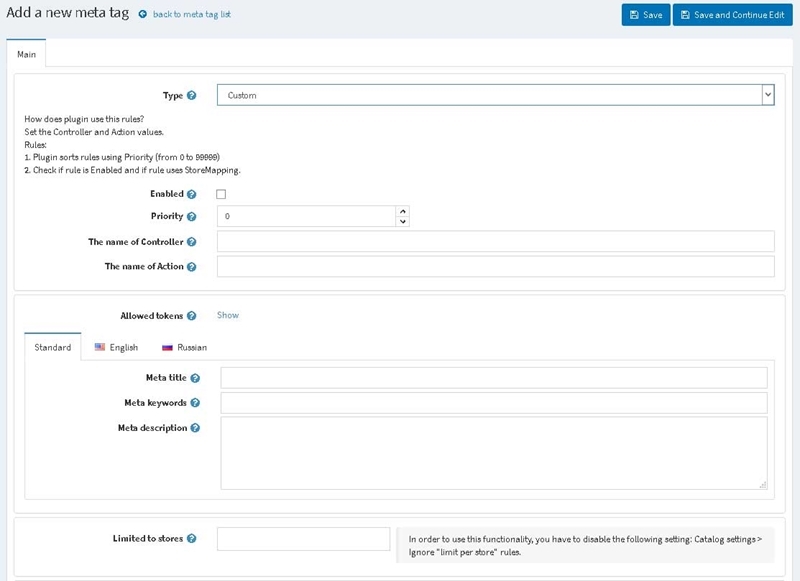Click the help icon next to Meta keywords
Screen dimensions: 800x581
click(x=195, y=403)
